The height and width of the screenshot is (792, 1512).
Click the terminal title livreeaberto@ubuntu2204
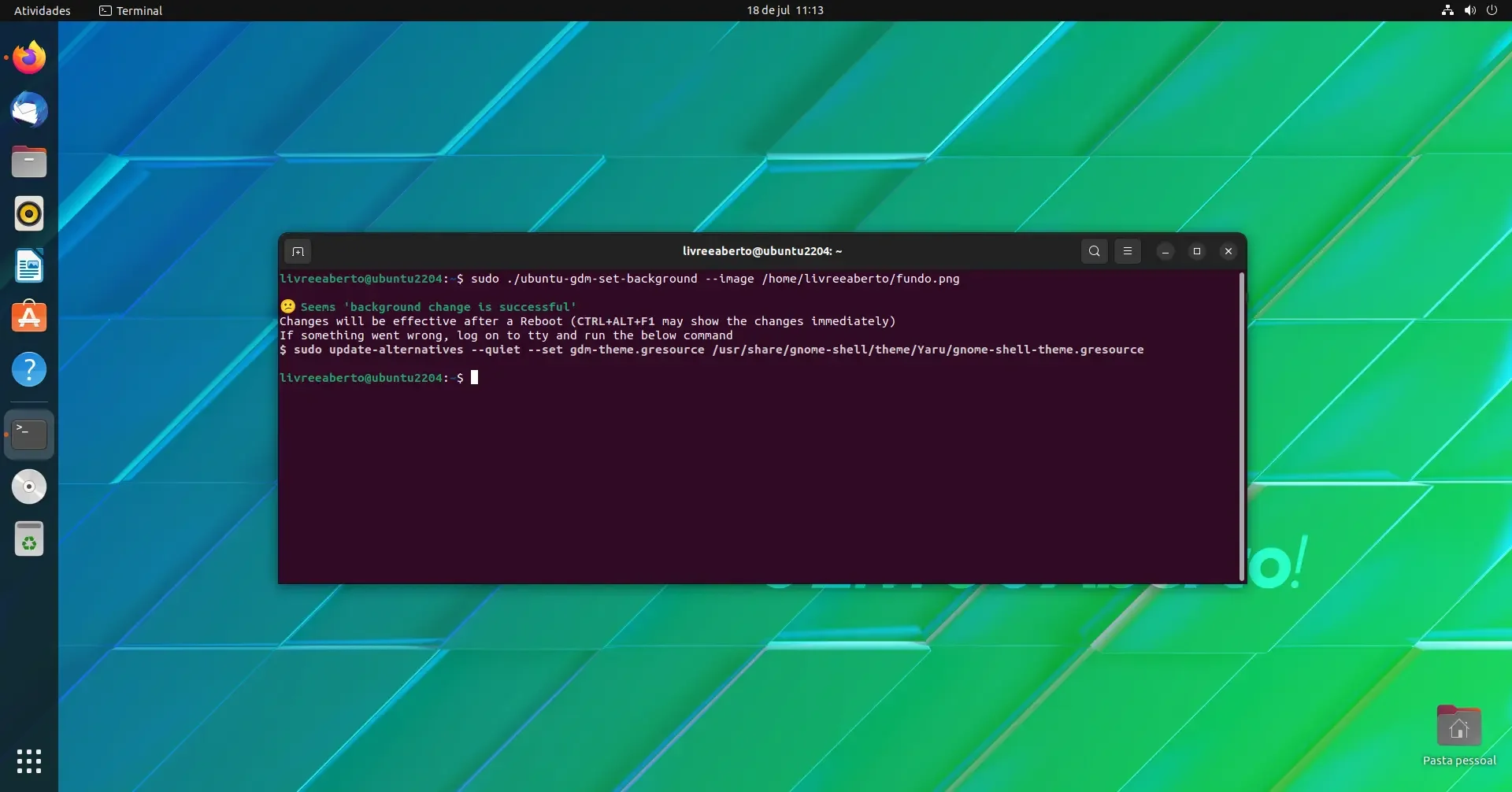762,251
